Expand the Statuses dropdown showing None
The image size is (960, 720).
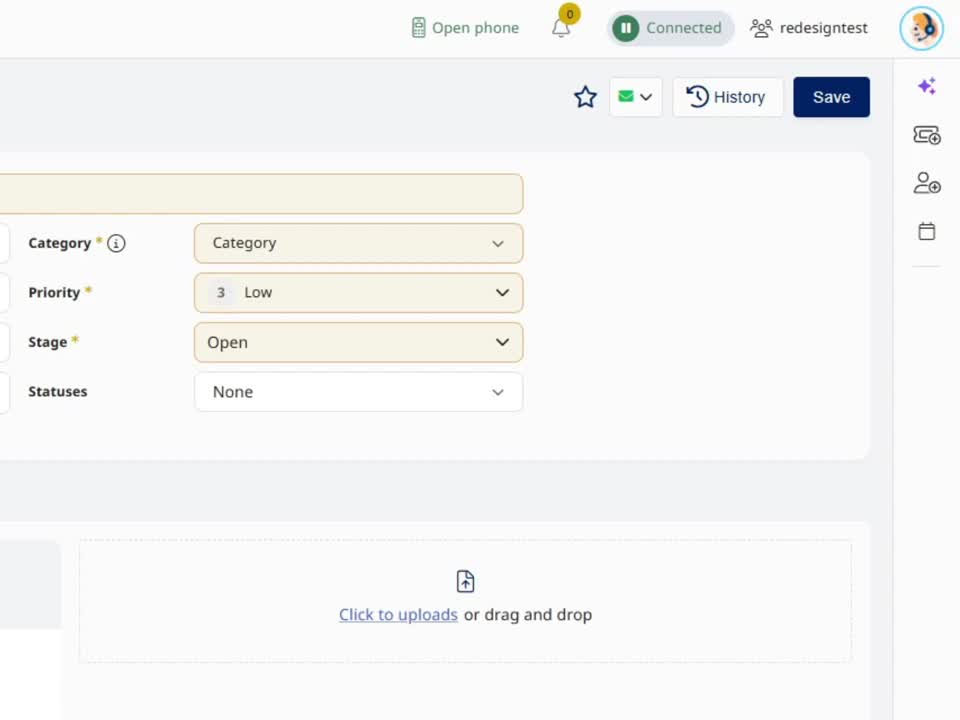(358, 392)
